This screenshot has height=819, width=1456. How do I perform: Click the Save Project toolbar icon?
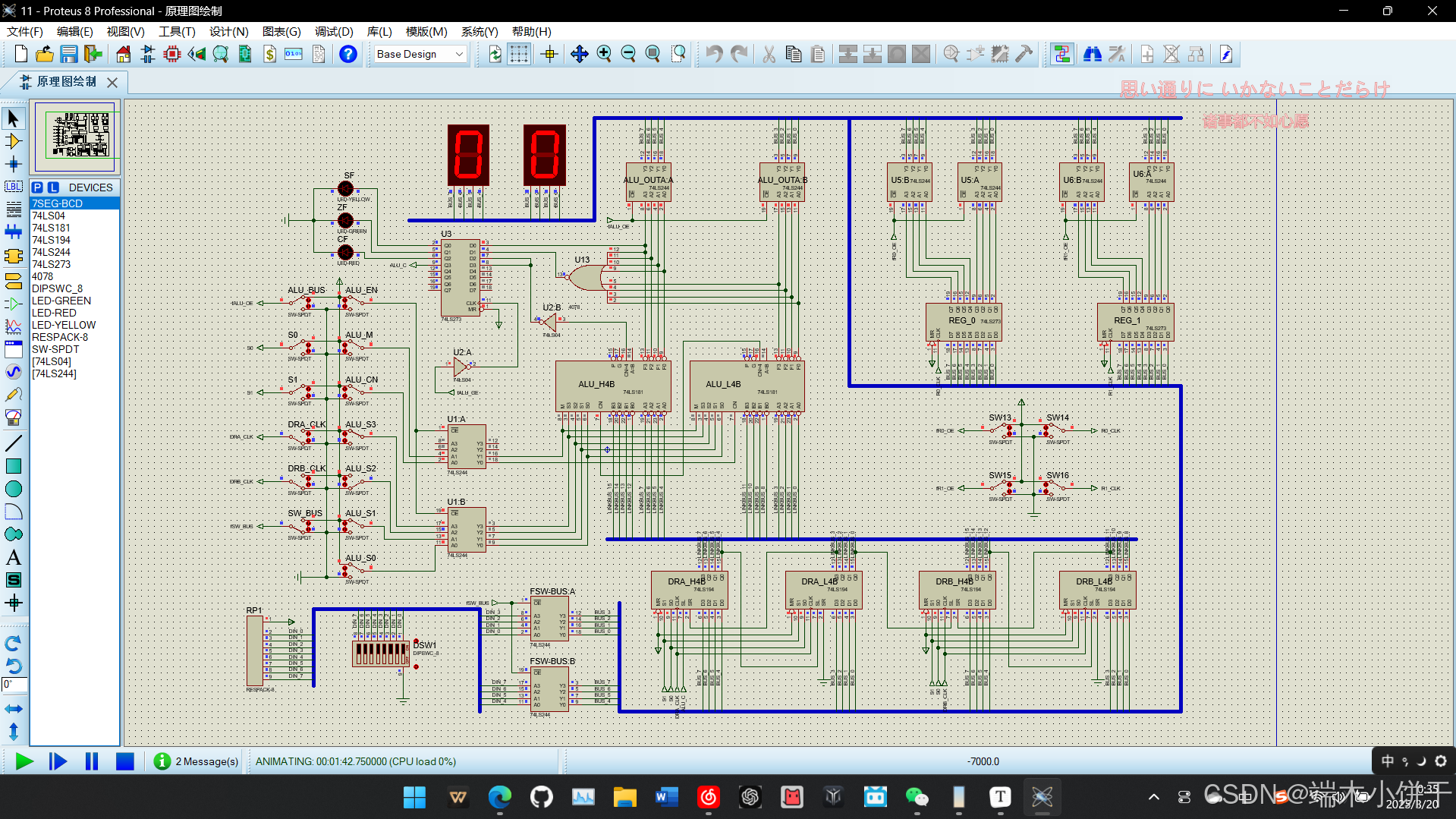pos(69,54)
